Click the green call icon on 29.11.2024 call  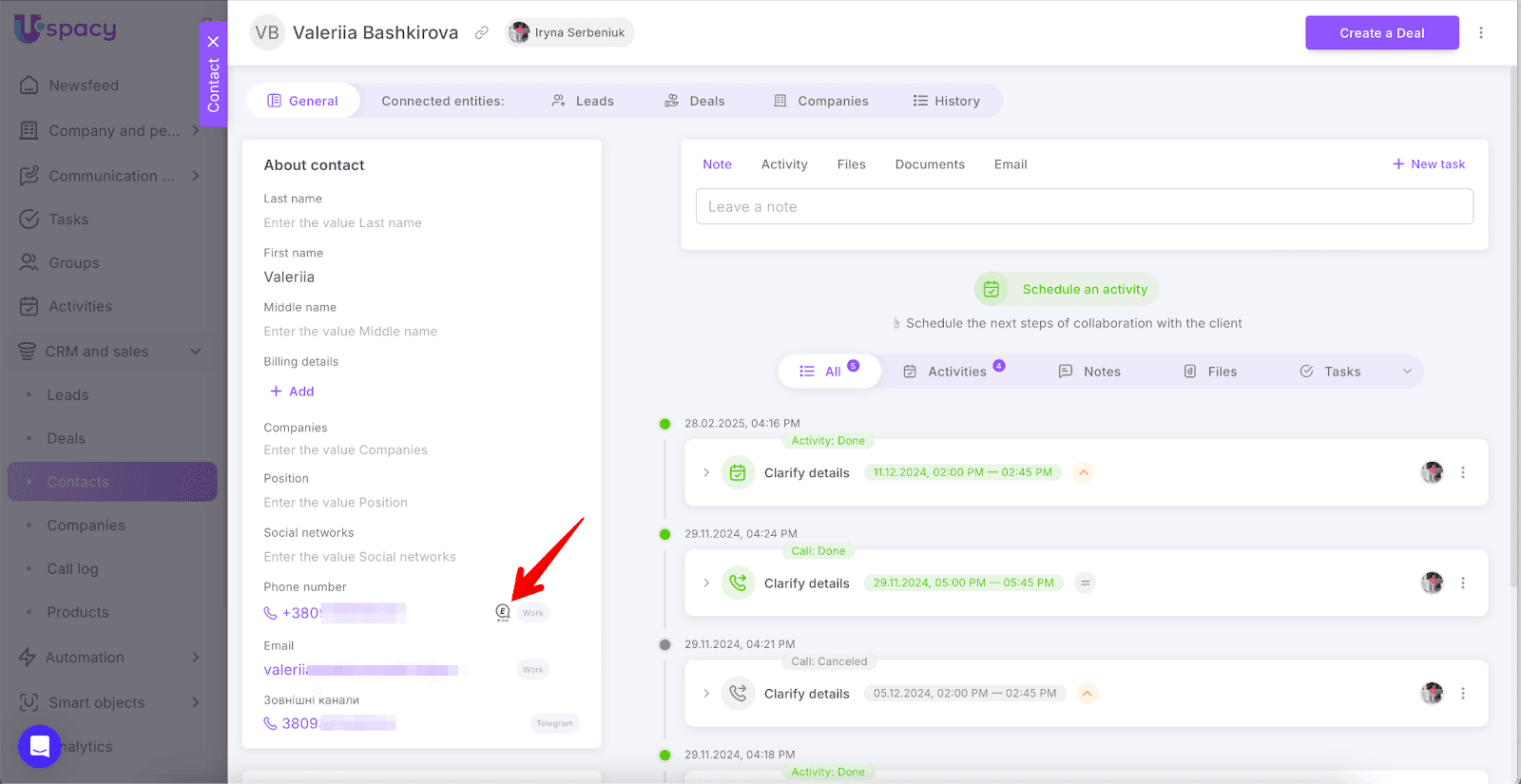click(738, 583)
